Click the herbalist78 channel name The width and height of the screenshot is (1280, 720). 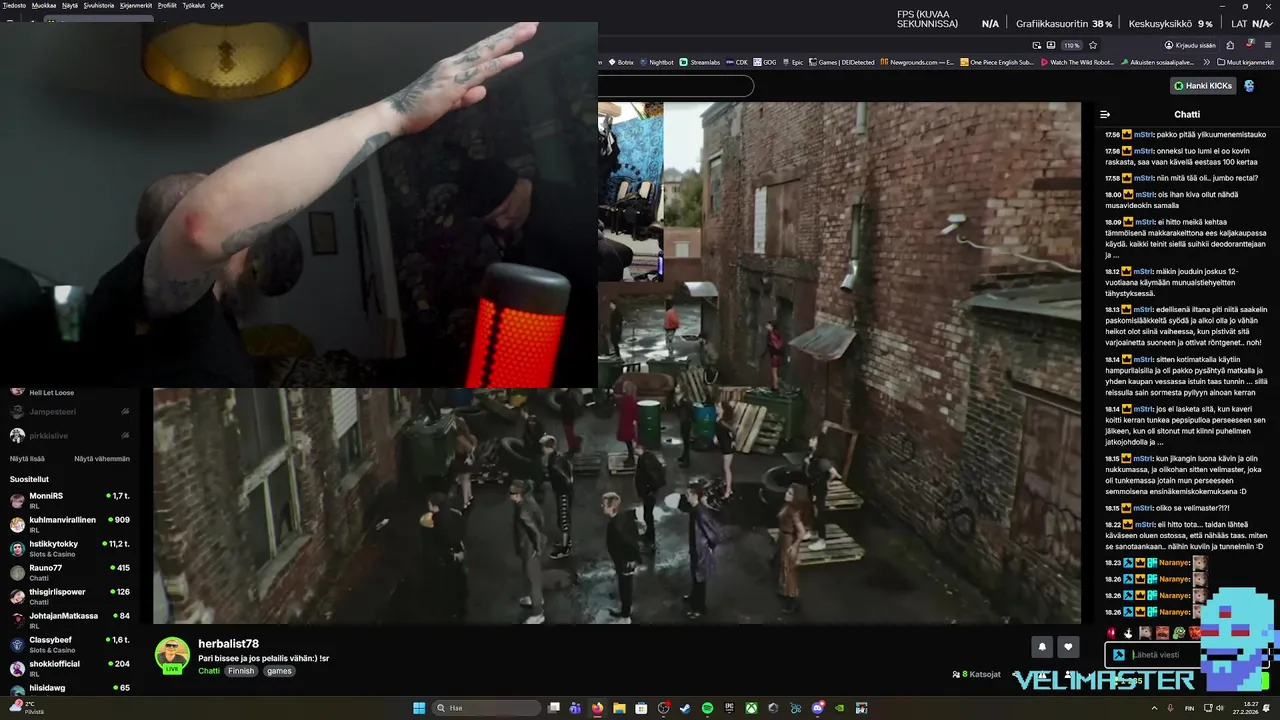tap(228, 644)
